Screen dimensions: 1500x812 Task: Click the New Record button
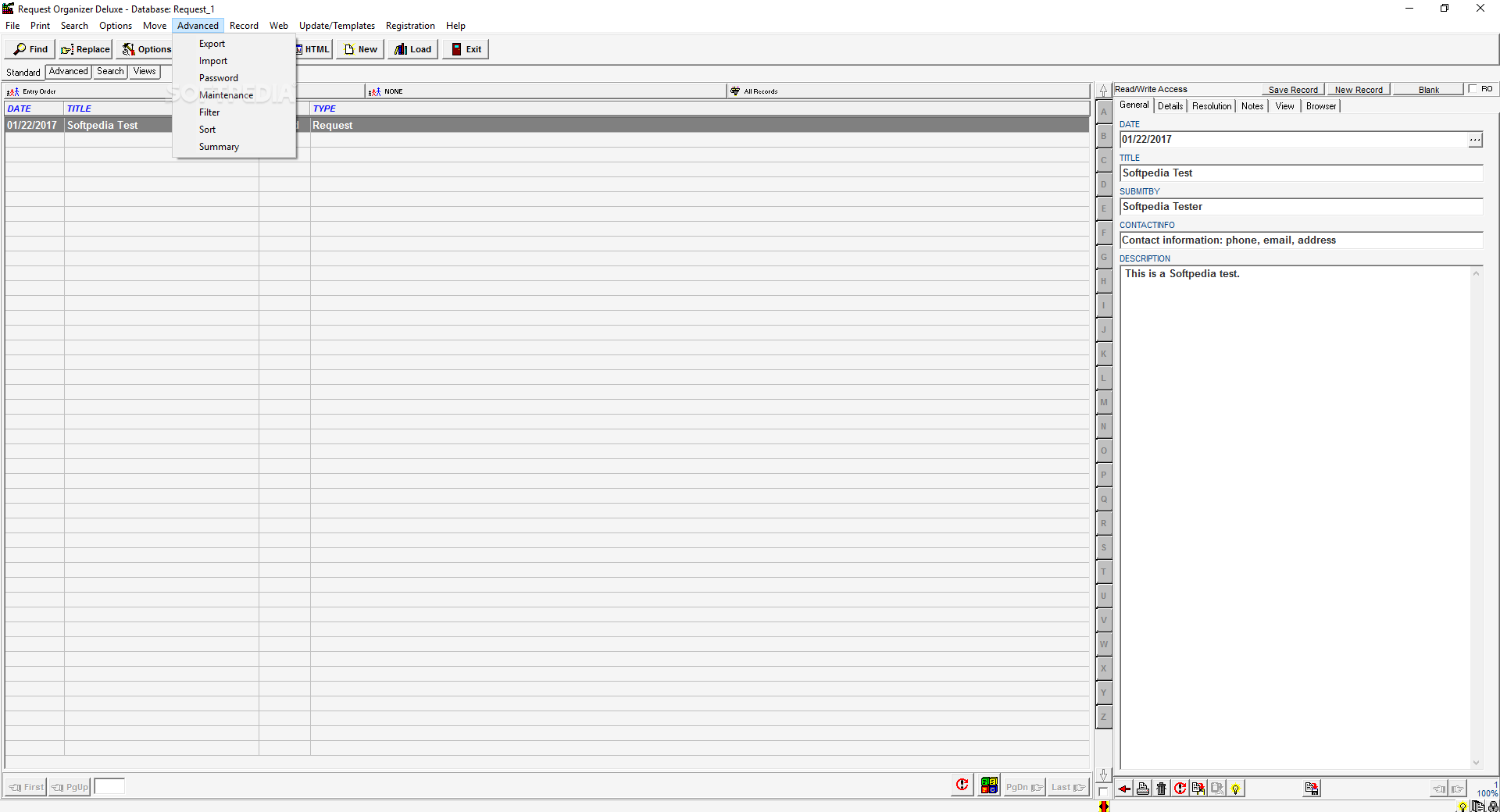[x=1359, y=90]
